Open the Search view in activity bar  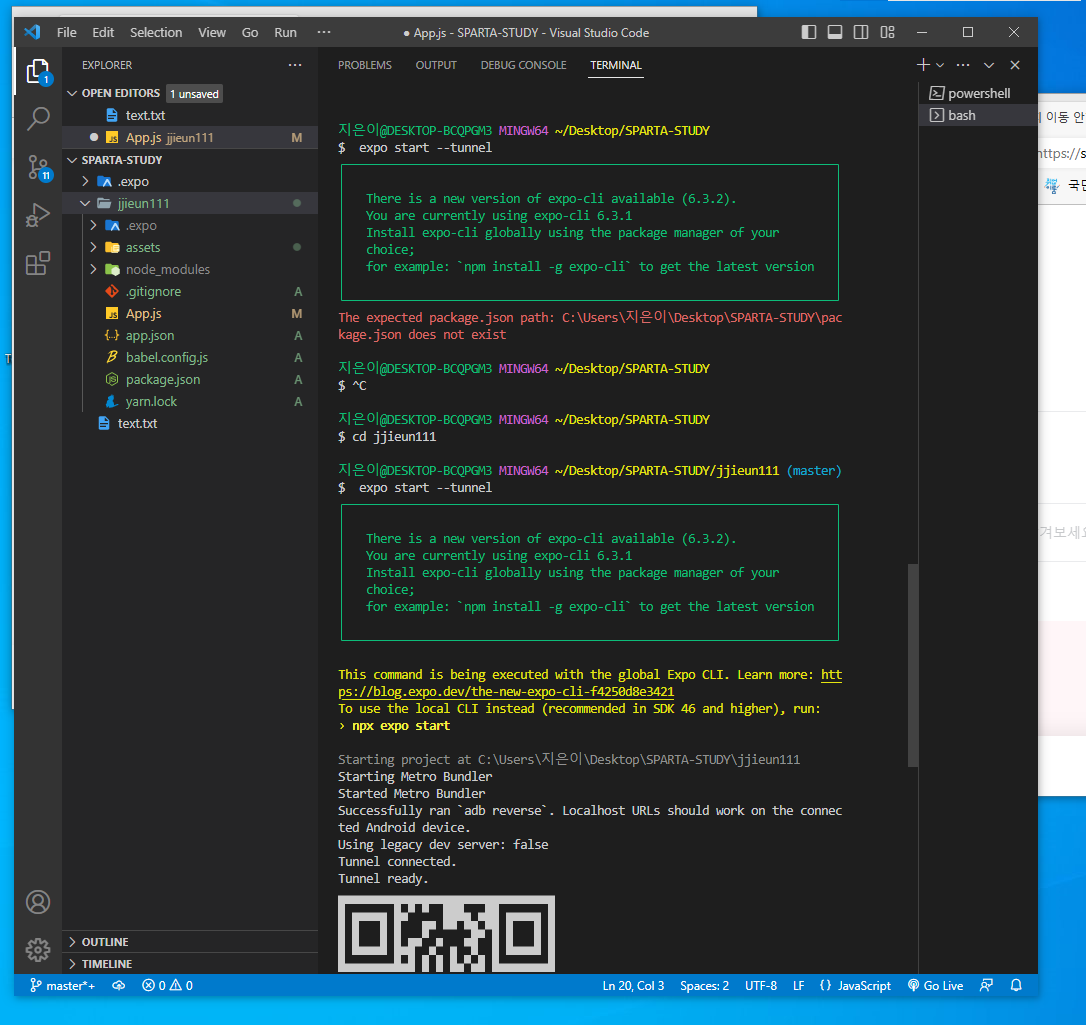(x=37, y=118)
